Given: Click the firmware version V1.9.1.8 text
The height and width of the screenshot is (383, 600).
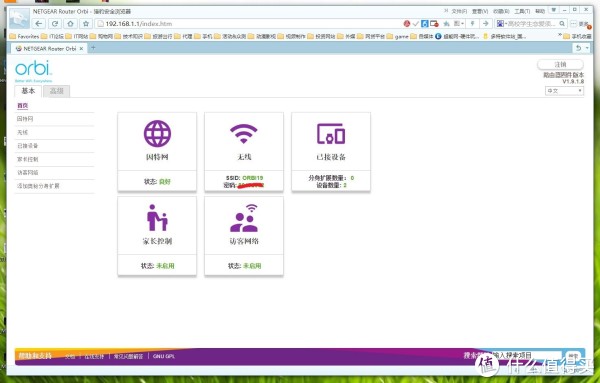Looking at the screenshot, I should 573,81.
